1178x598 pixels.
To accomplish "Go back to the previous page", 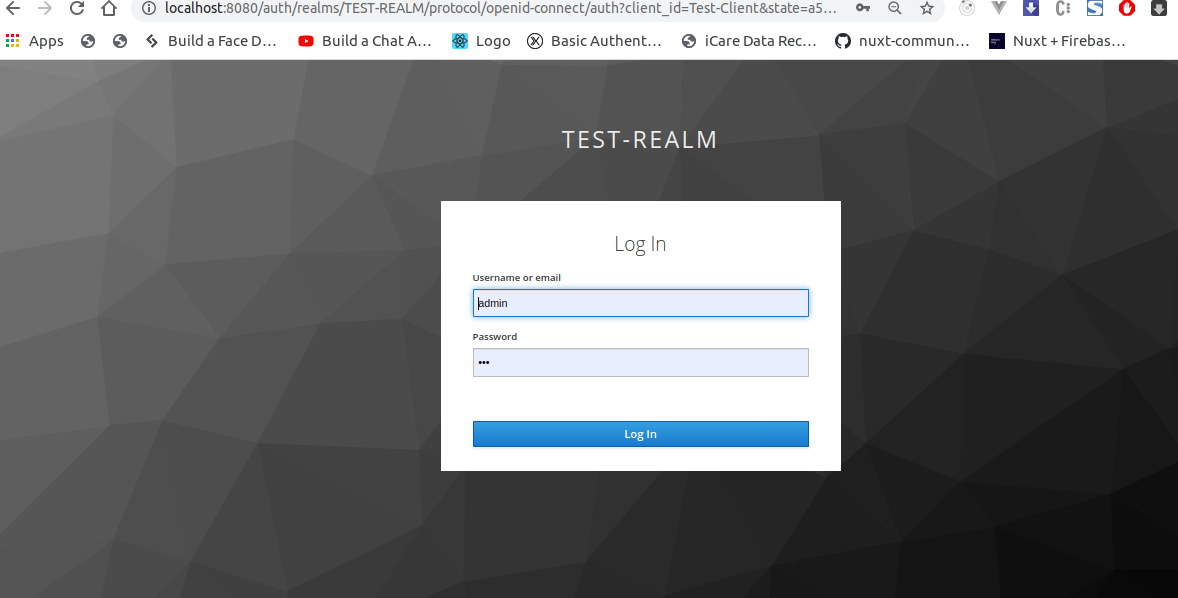I will click(13, 9).
